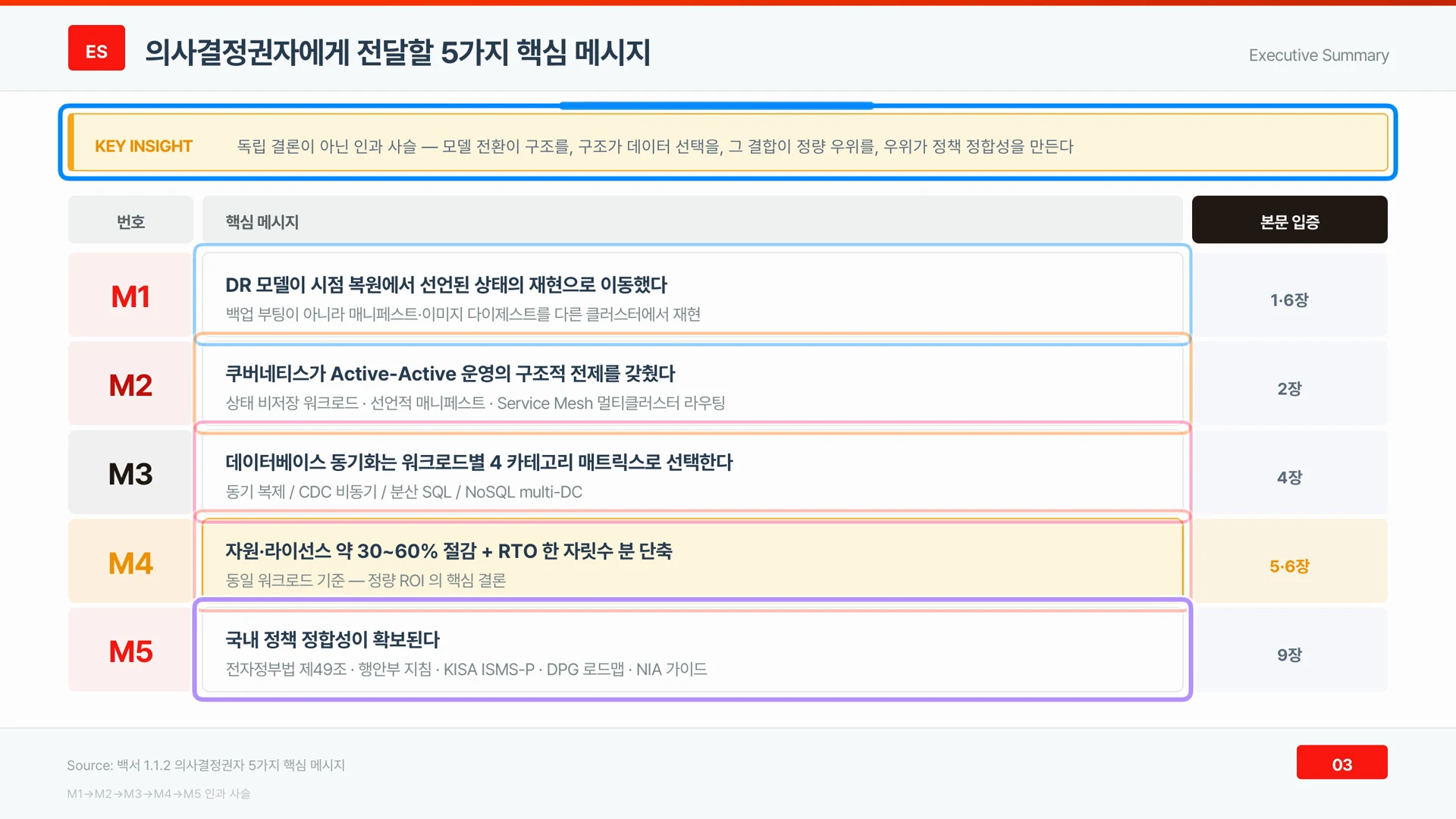Click the '본문 입증' dark header cell
The width and height of the screenshot is (1456, 819).
(1289, 220)
